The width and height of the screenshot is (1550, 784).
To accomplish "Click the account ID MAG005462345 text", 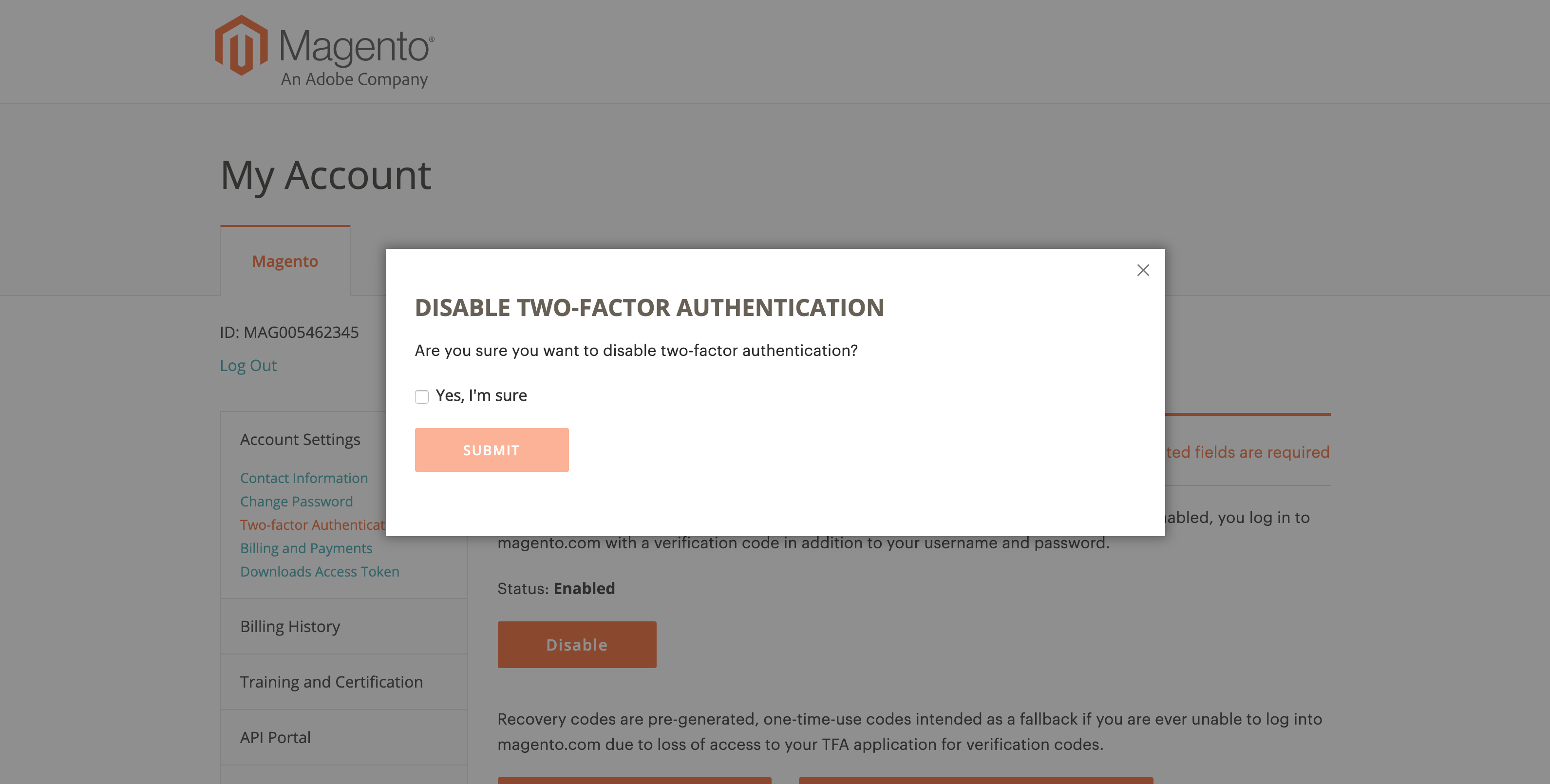I will 289,332.
